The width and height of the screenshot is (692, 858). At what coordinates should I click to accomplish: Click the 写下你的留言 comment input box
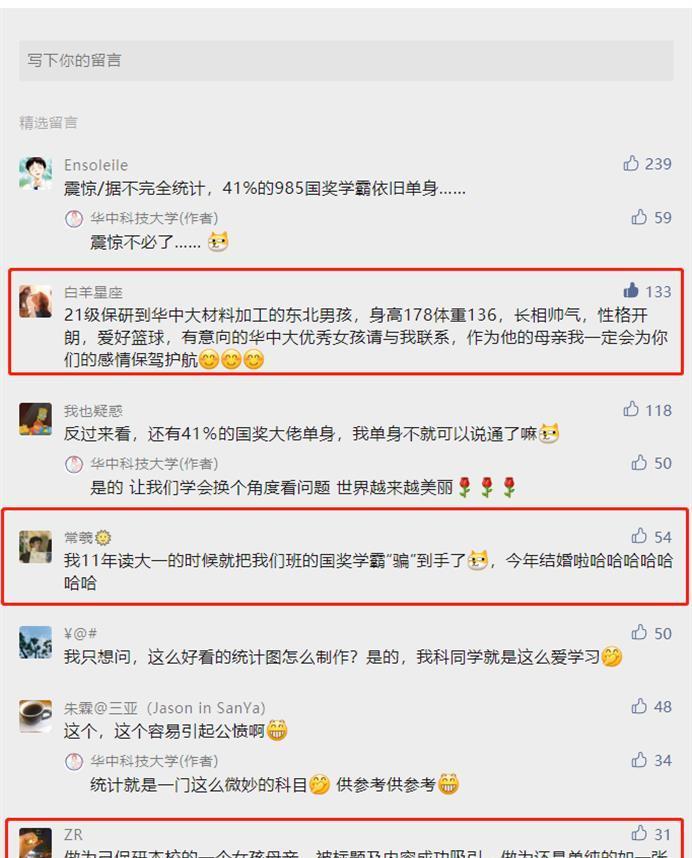point(346,60)
